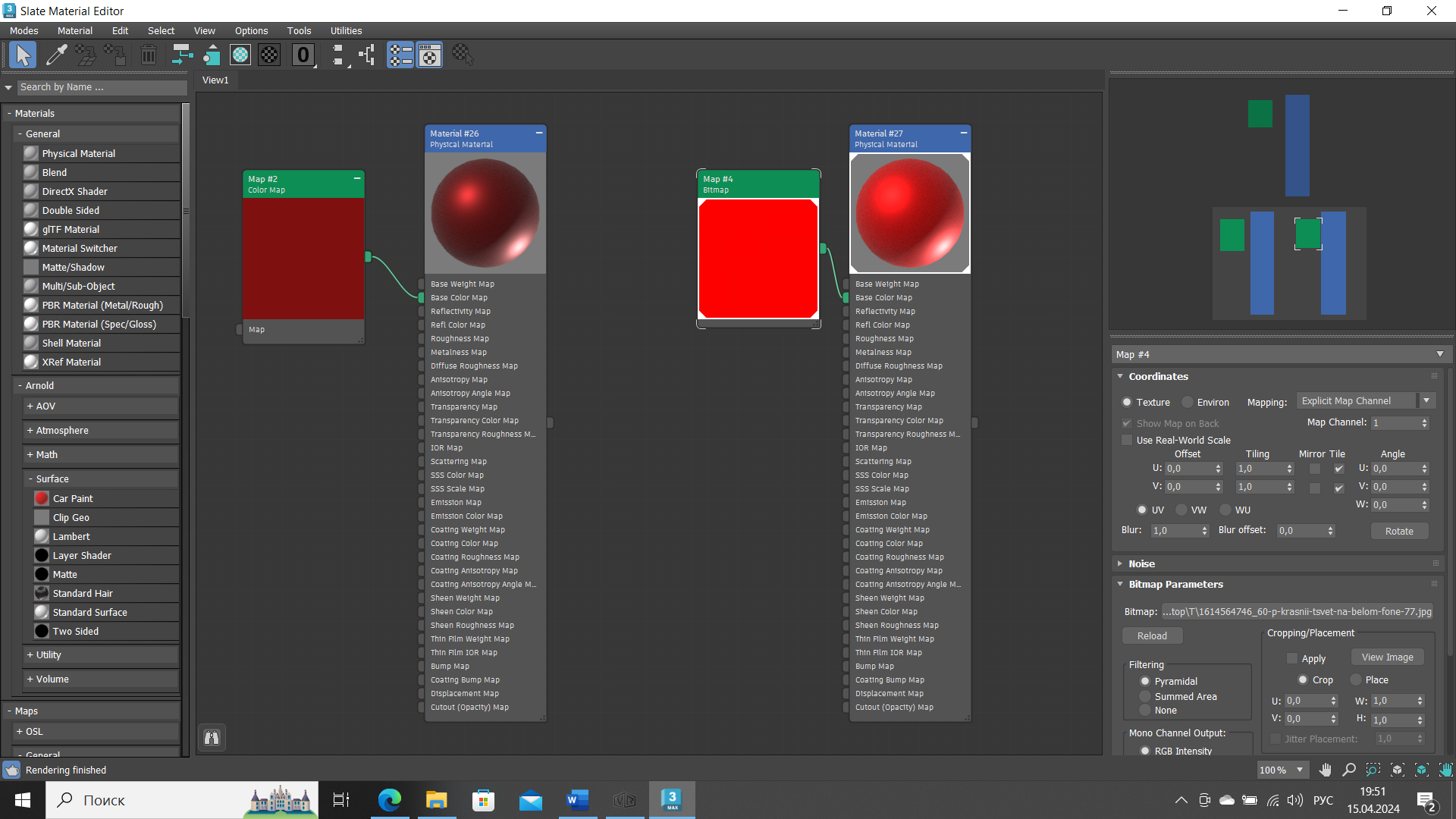Click Assign Material to Selection icon
Screen dimensions: 1456x819
(115, 55)
